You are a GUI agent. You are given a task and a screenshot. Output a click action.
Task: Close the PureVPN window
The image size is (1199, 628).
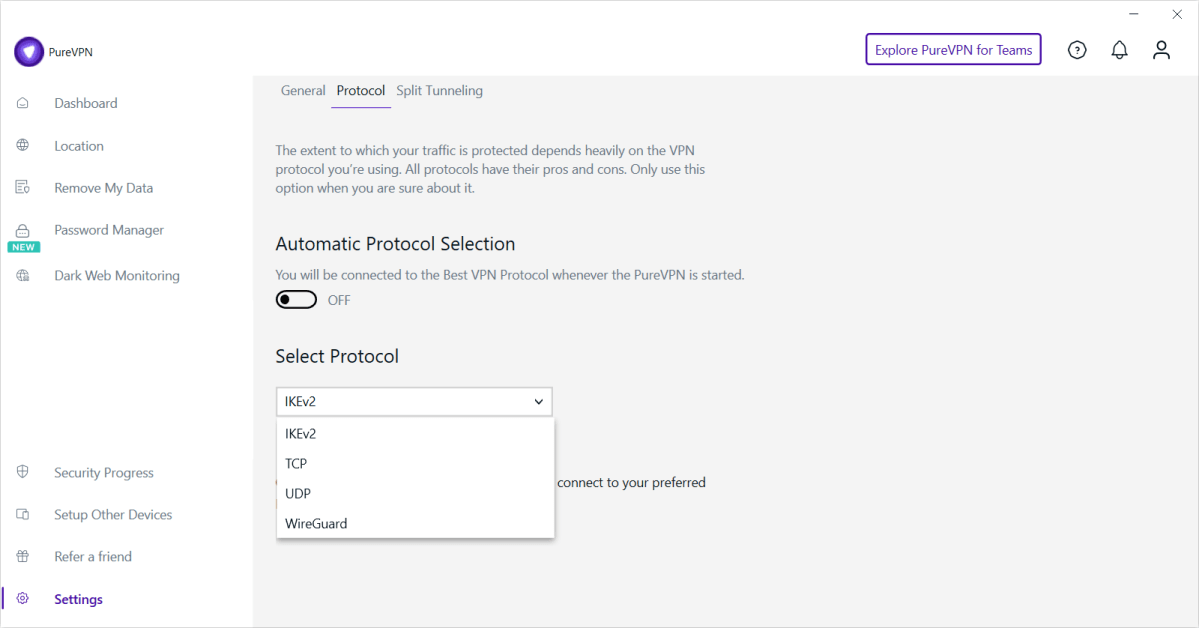pyautogui.click(x=1177, y=14)
